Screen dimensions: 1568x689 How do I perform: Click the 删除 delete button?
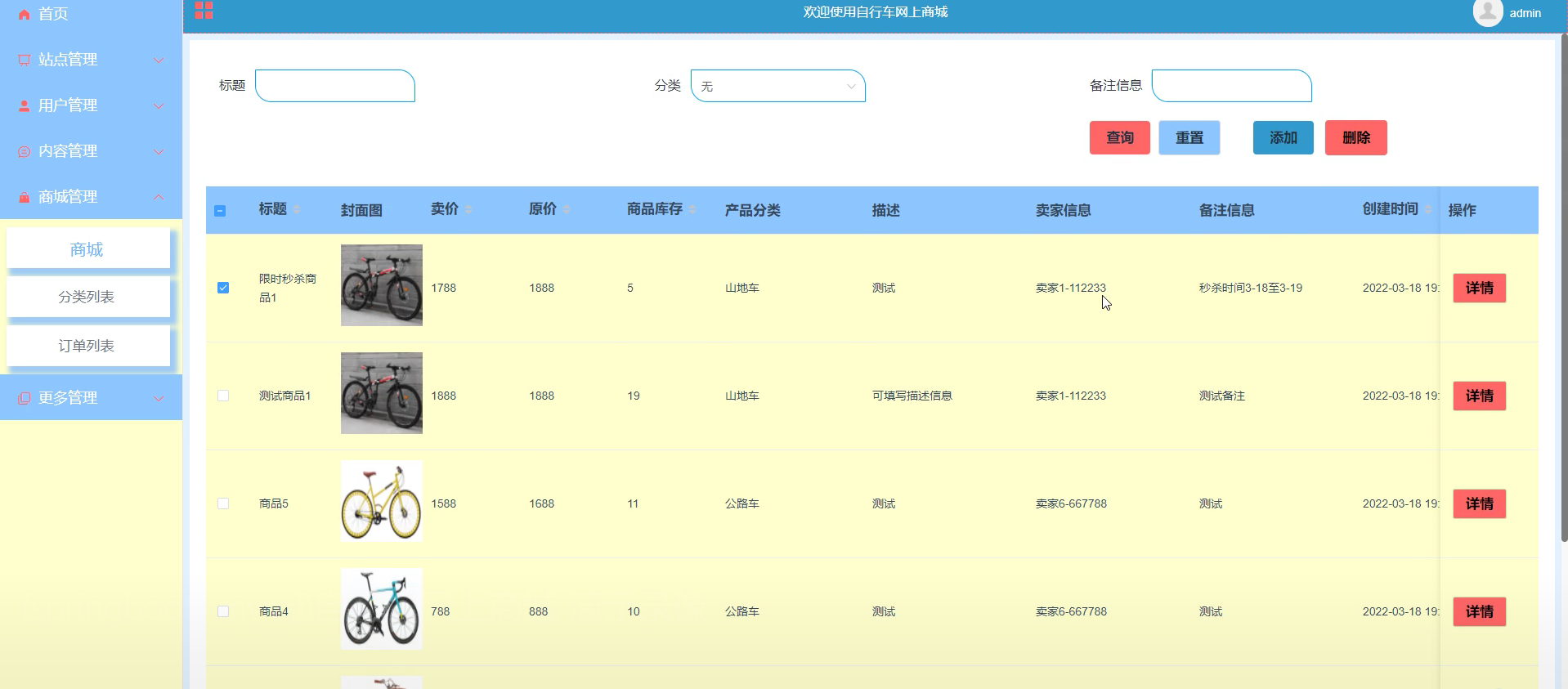1356,137
